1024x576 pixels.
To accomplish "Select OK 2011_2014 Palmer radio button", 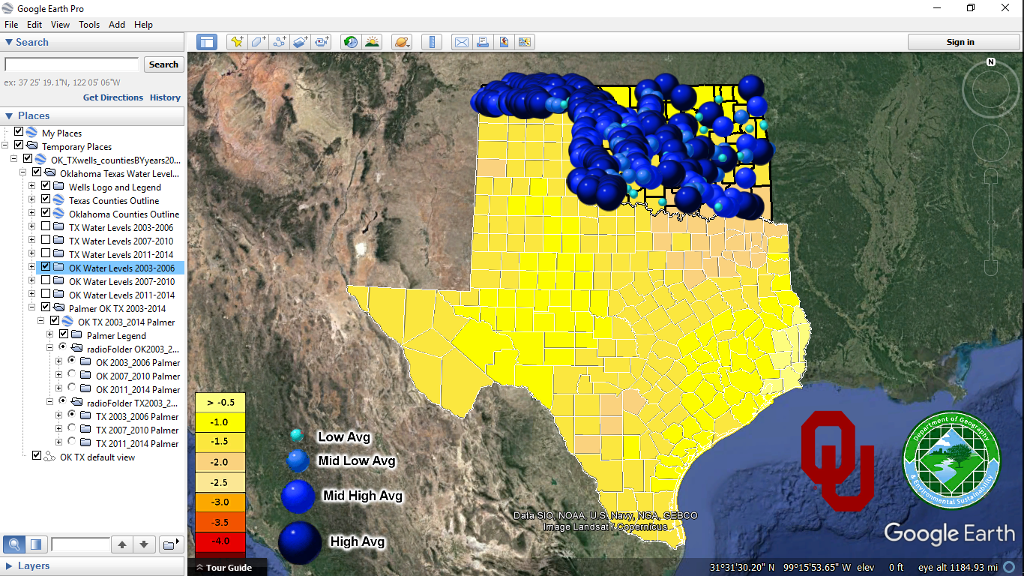I will point(72,388).
